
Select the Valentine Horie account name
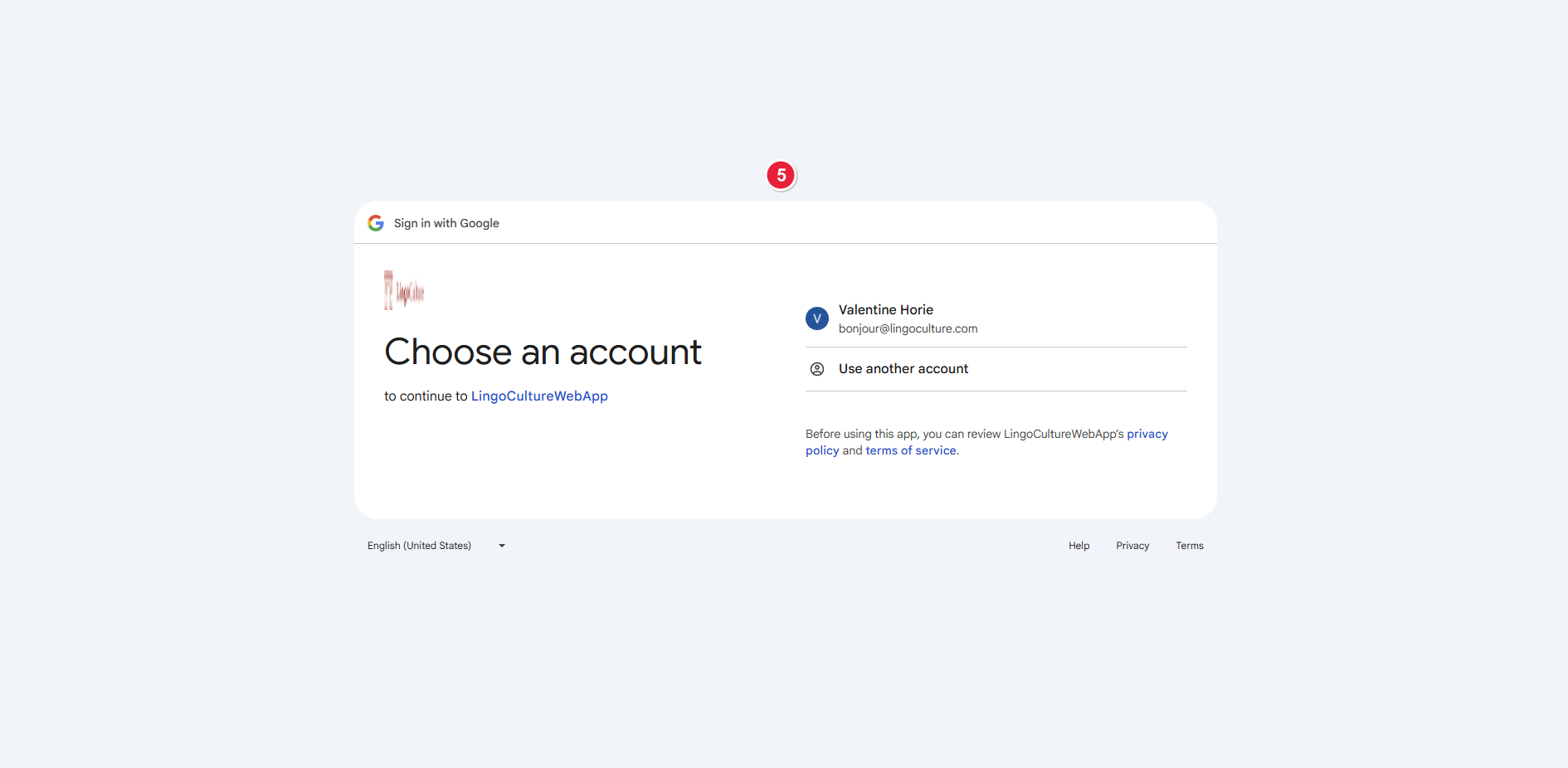point(885,309)
